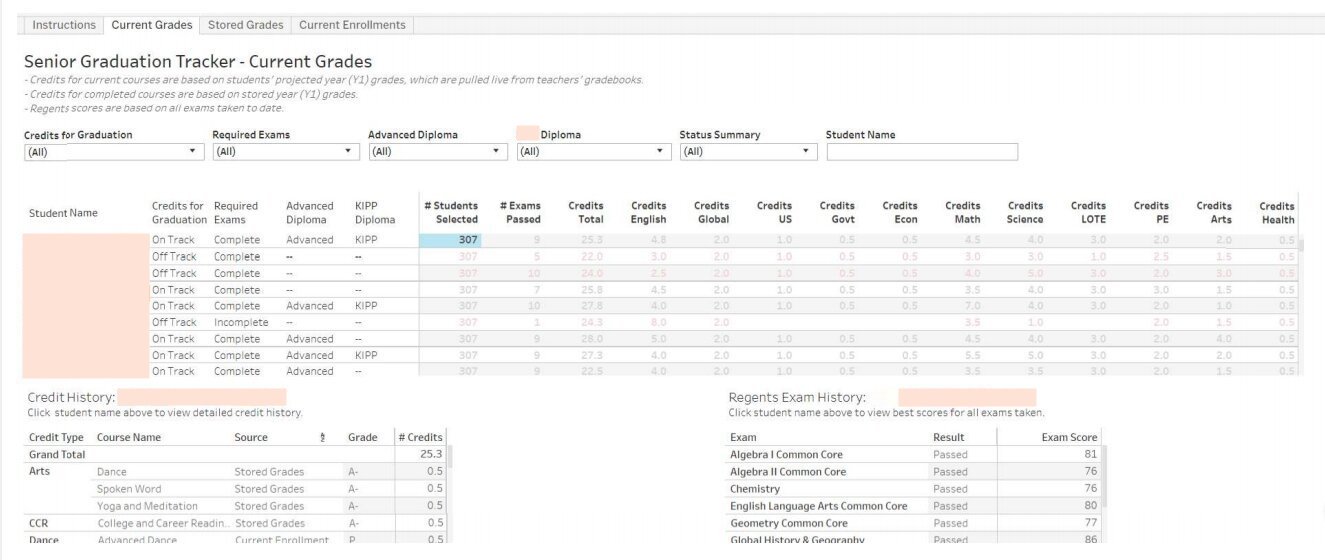Viewport: 1325px width, 560px height.
Task: Select English Language Arts Common Core exam
Action: point(819,506)
